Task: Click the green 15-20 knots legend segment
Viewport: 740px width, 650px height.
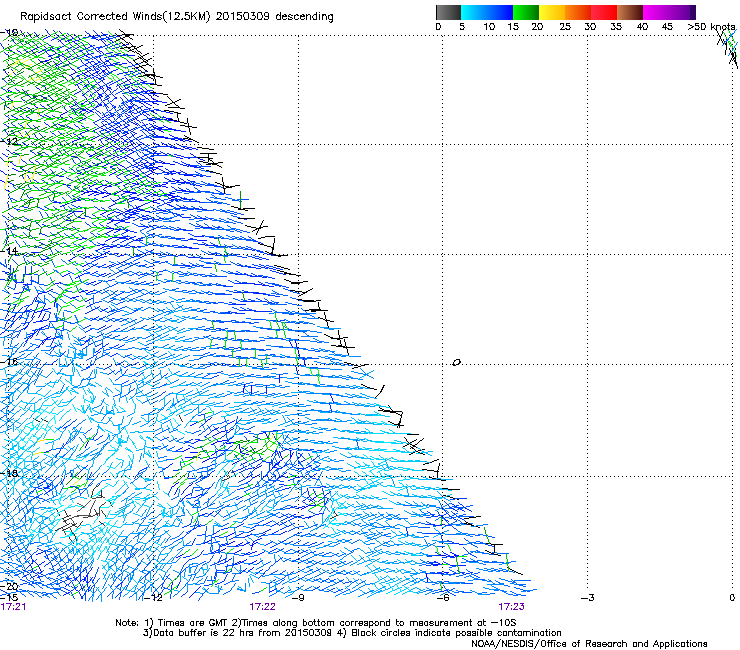Action: coord(526,12)
